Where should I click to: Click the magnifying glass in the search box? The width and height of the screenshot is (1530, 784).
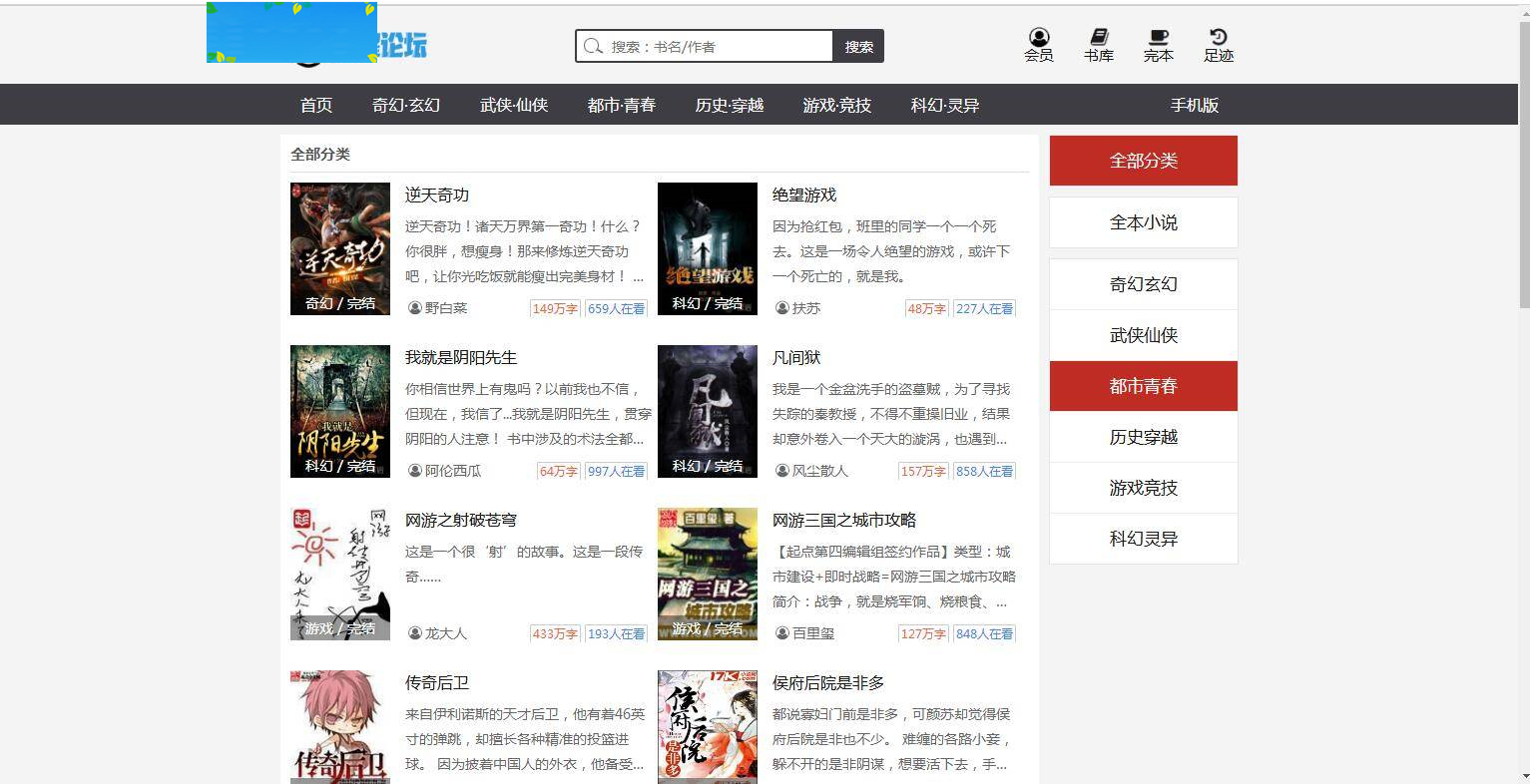(593, 46)
